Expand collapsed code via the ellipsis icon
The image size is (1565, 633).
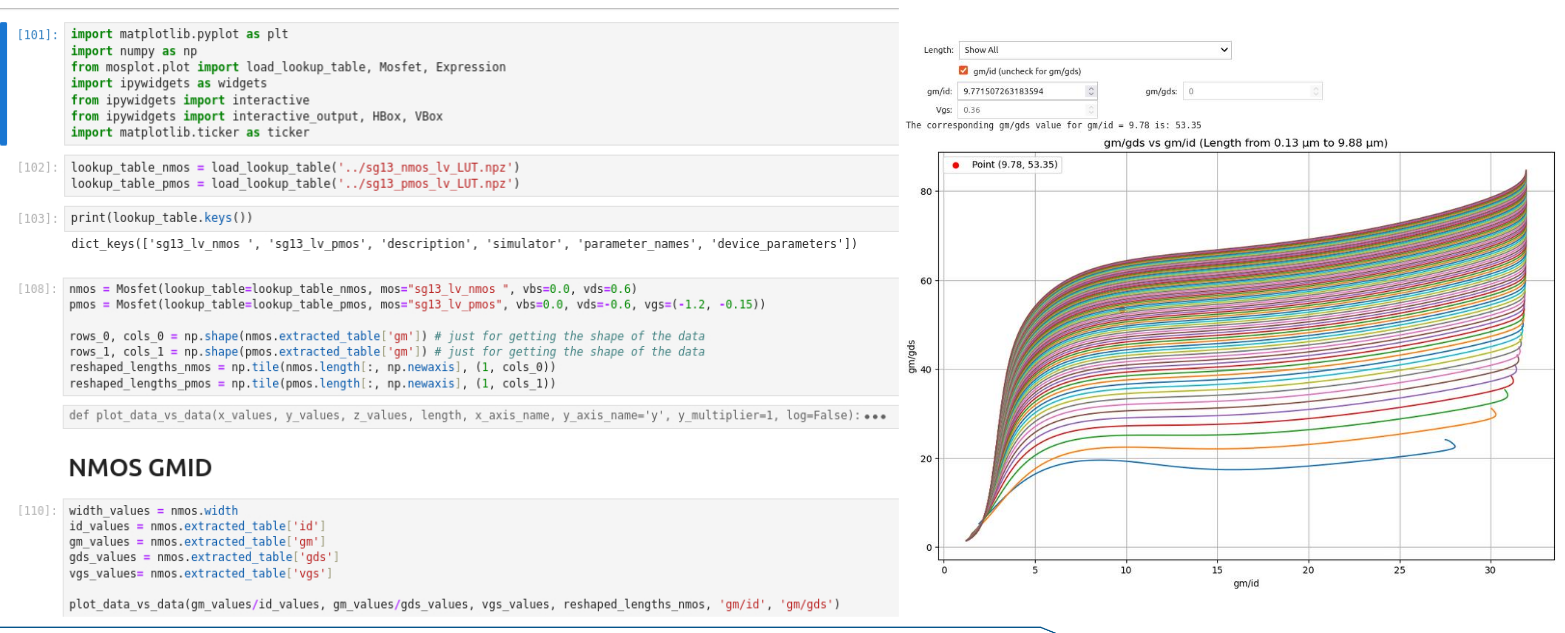pyautogui.click(x=876, y=416)
